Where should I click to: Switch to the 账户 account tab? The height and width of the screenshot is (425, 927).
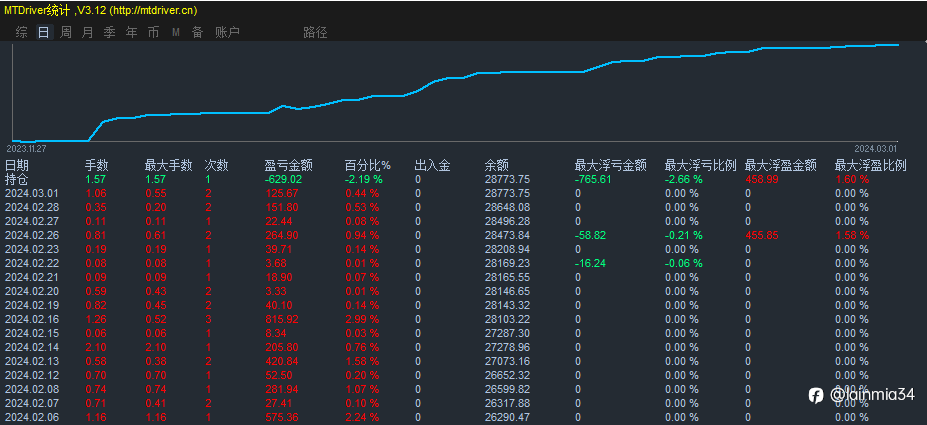(x=228, y=33)
